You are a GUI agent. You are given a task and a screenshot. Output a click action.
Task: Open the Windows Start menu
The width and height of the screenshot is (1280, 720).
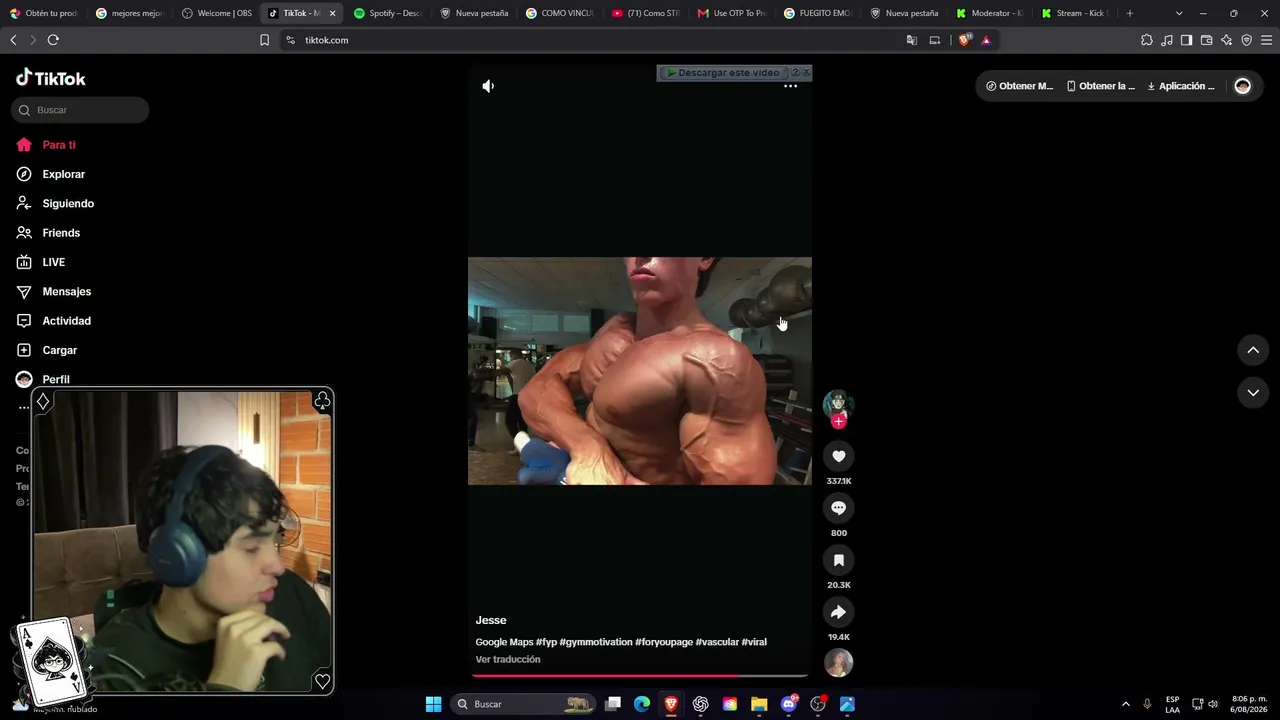click(433, 704)
